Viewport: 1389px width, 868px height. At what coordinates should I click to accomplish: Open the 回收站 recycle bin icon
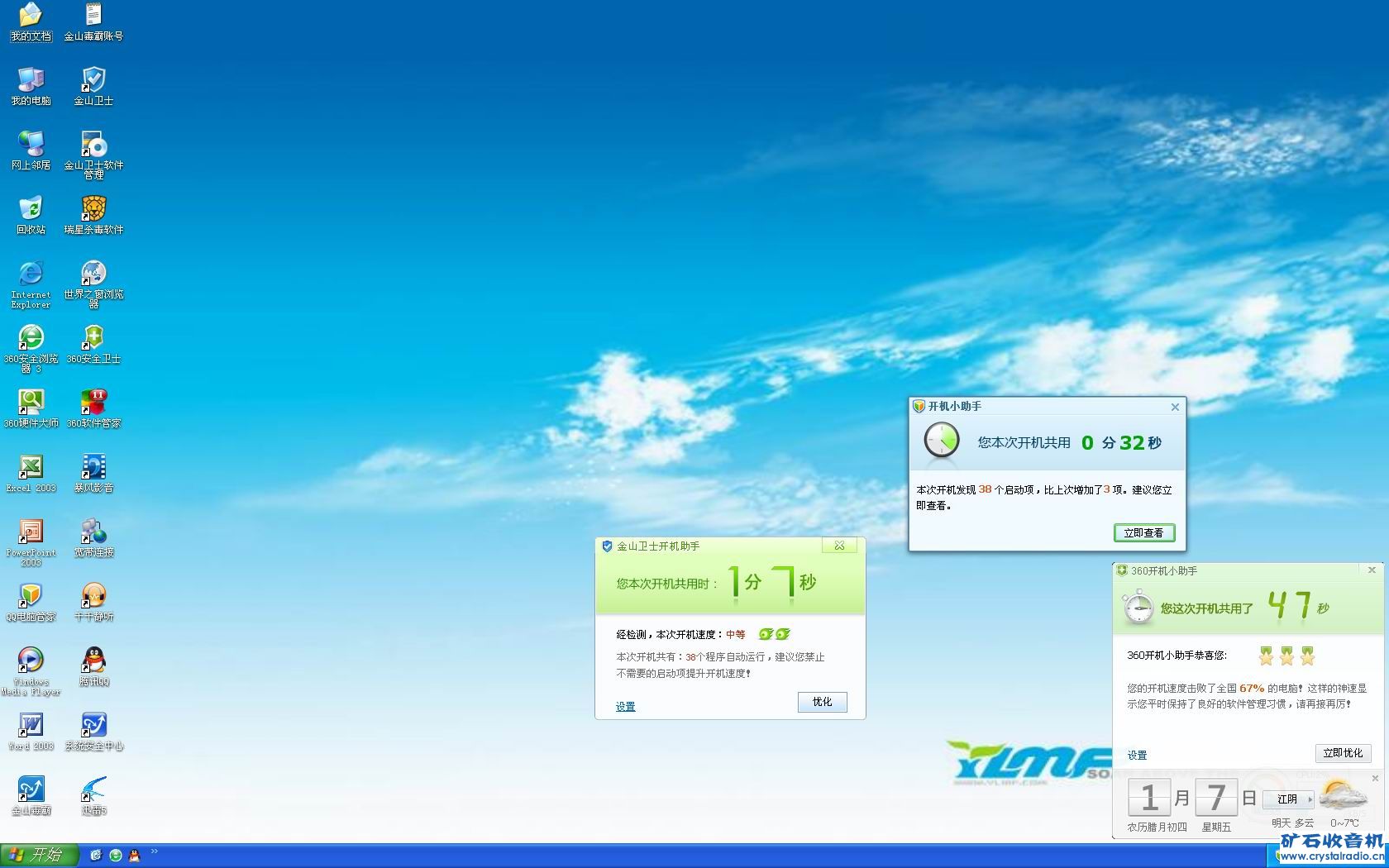31,209
